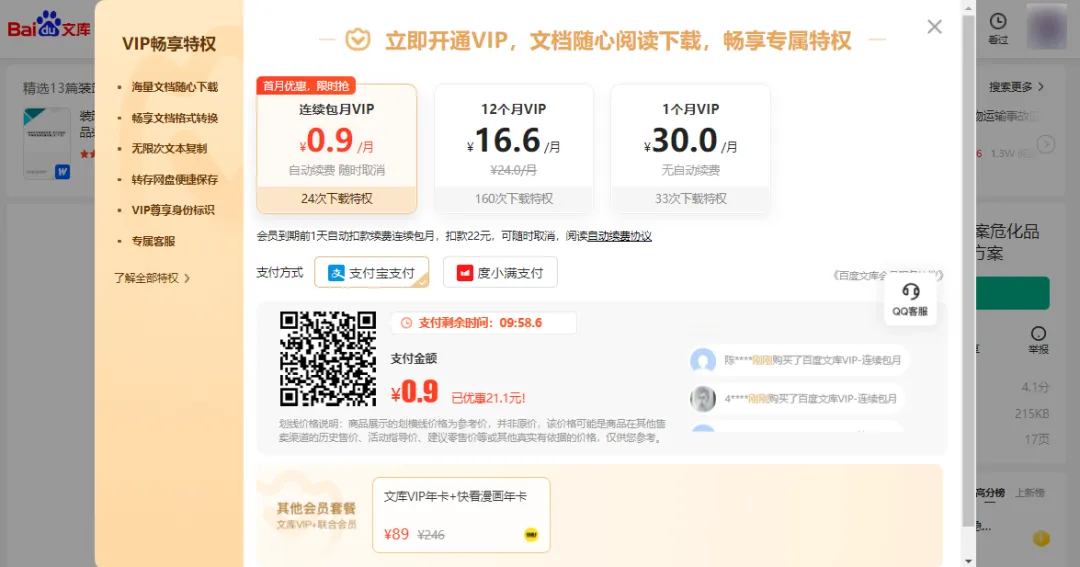The image size is (1080, 567).
Task: Click the circular next arrow in background
Action: [1046, 145]
